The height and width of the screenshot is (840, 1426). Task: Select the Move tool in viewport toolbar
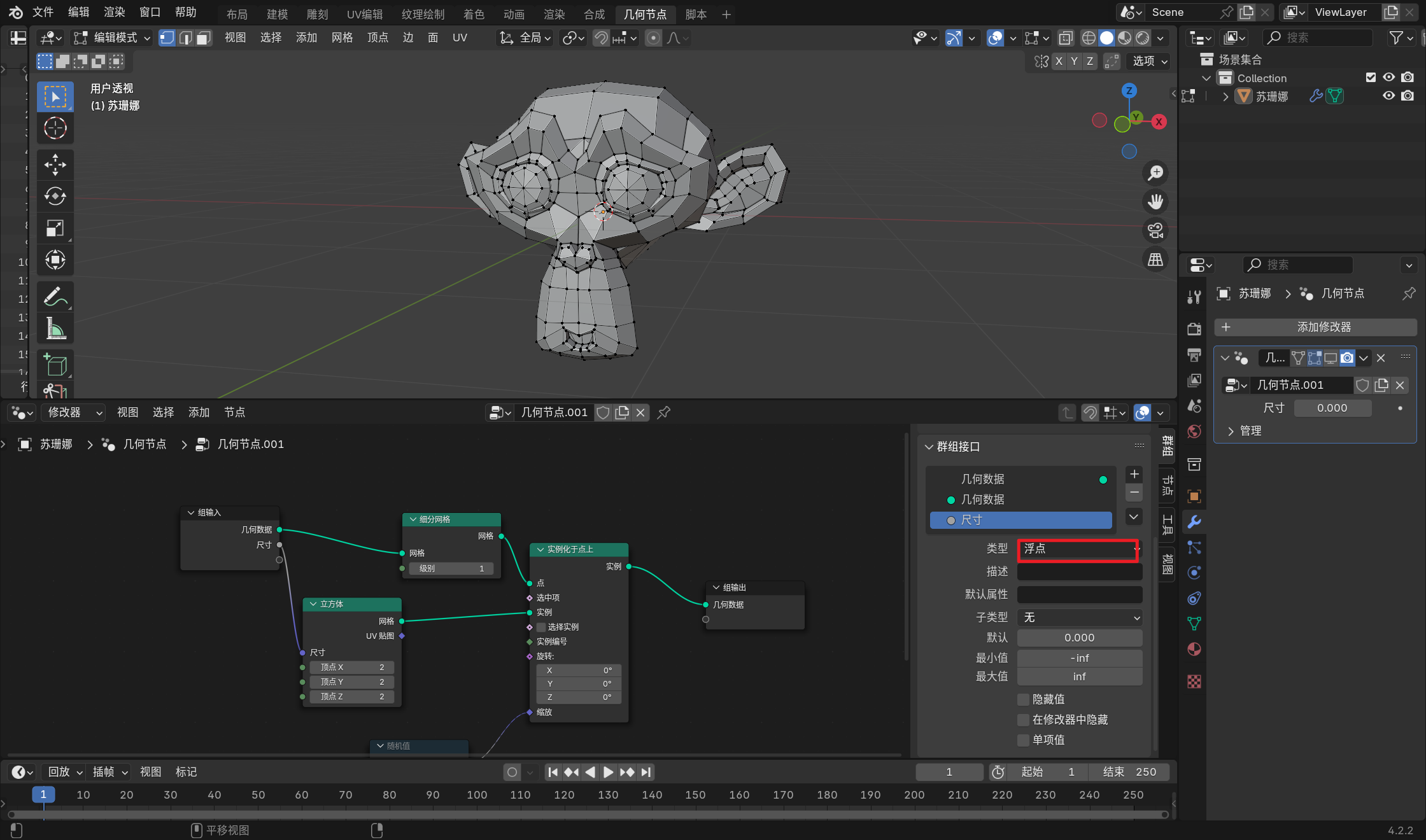click(55, 165)
